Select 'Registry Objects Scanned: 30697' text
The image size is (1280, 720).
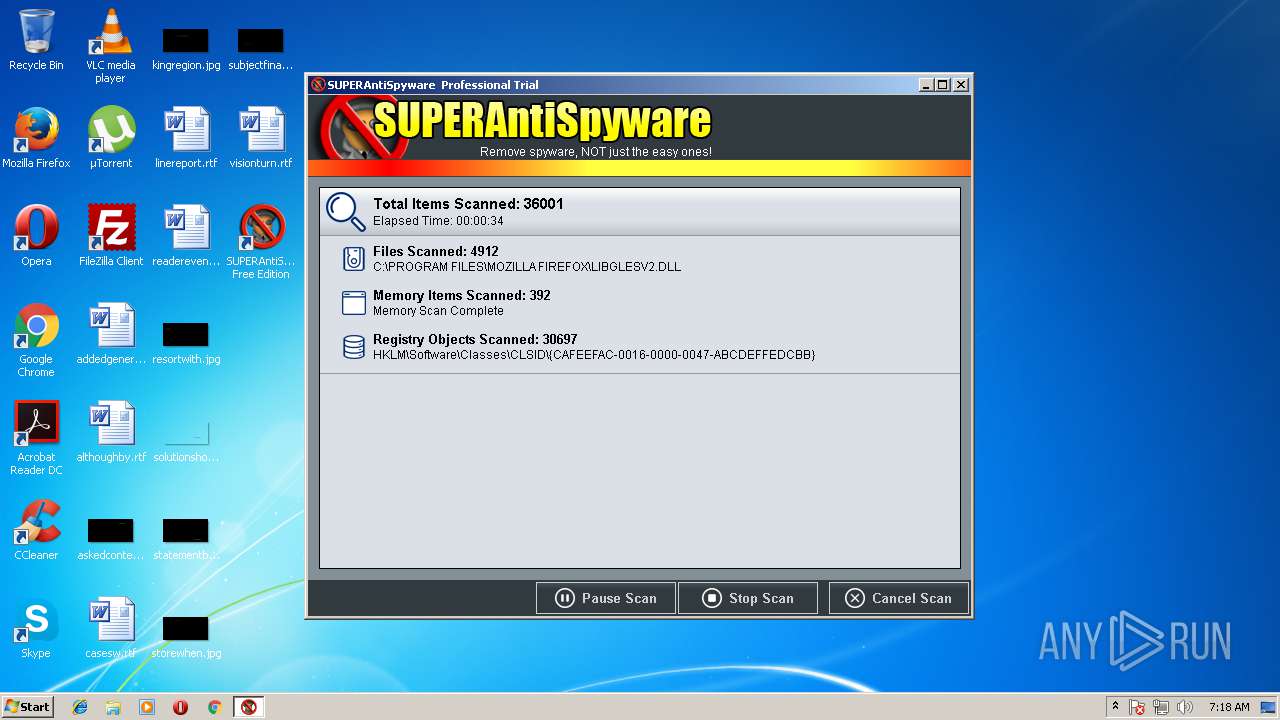click(475, 339)
